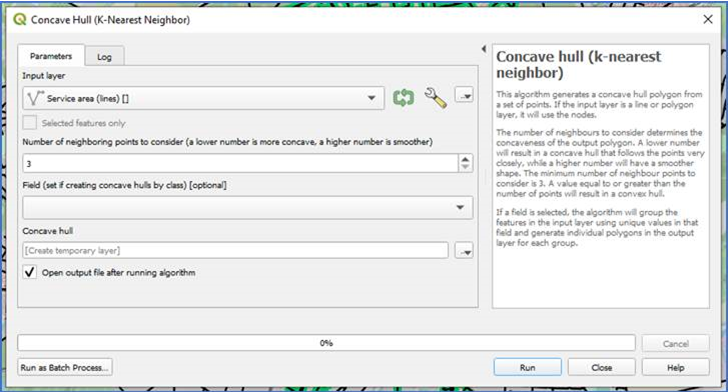Click the QGIS logo in title bar
728x392 pixels.
coord(20,20)
